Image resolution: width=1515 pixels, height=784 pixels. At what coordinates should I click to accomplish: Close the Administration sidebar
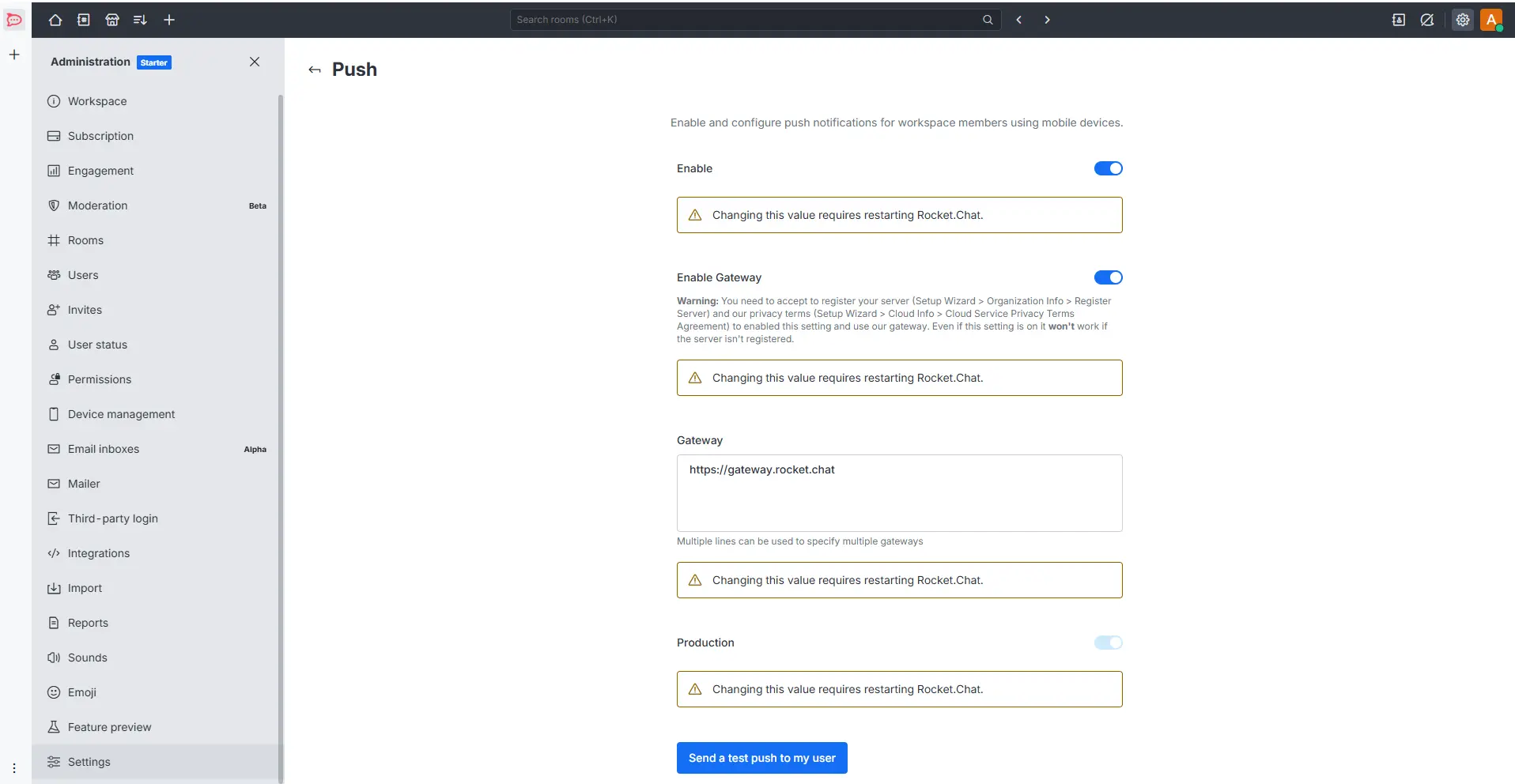[x=255, y=62]
